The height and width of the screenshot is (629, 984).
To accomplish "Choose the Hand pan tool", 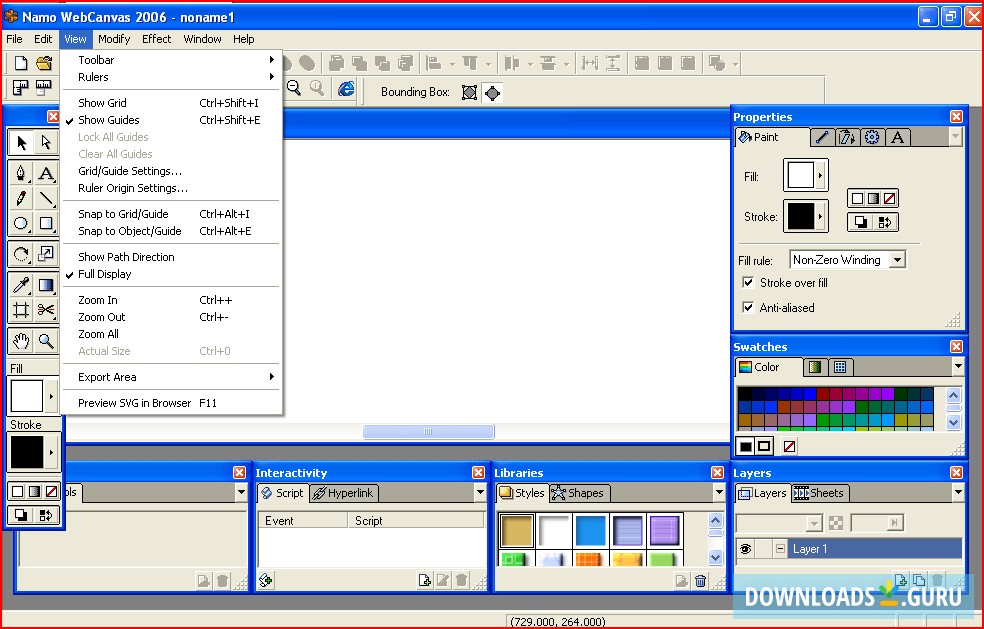I will [21, 342].
